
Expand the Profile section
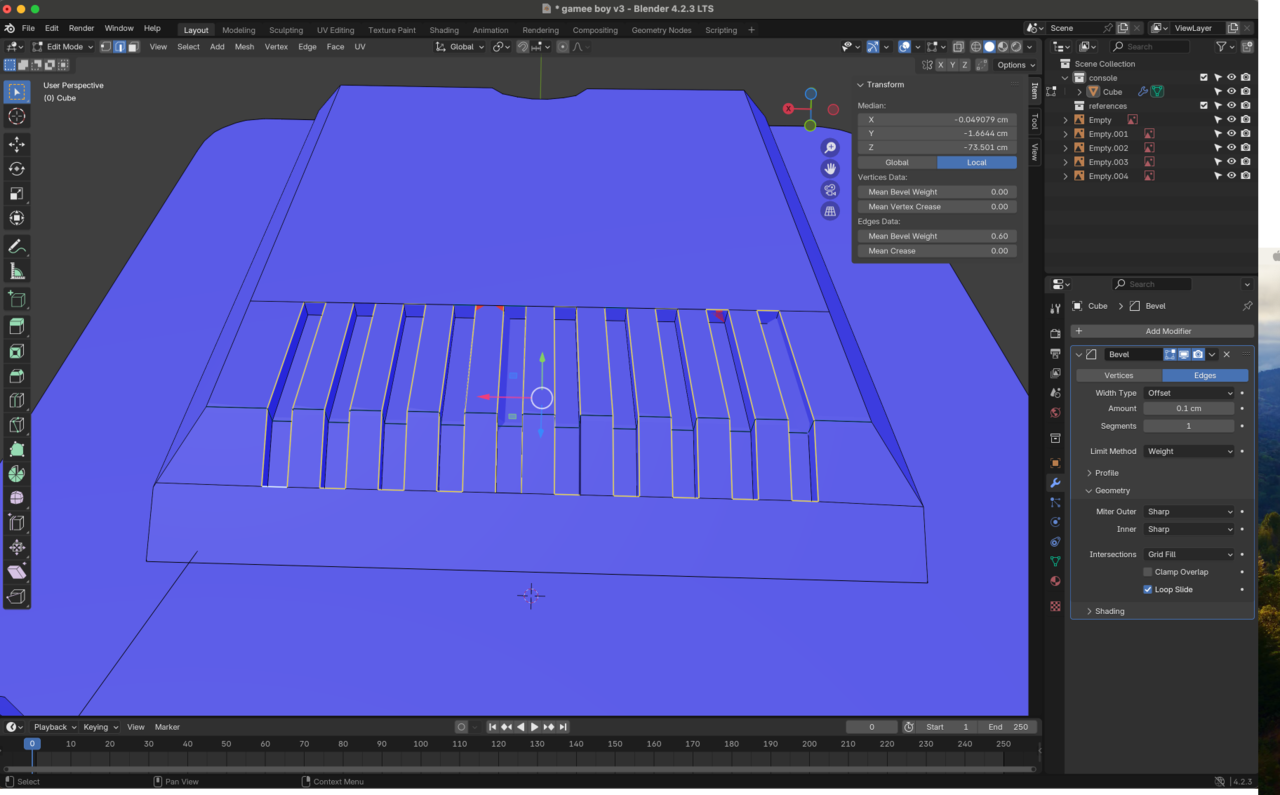1106,473
